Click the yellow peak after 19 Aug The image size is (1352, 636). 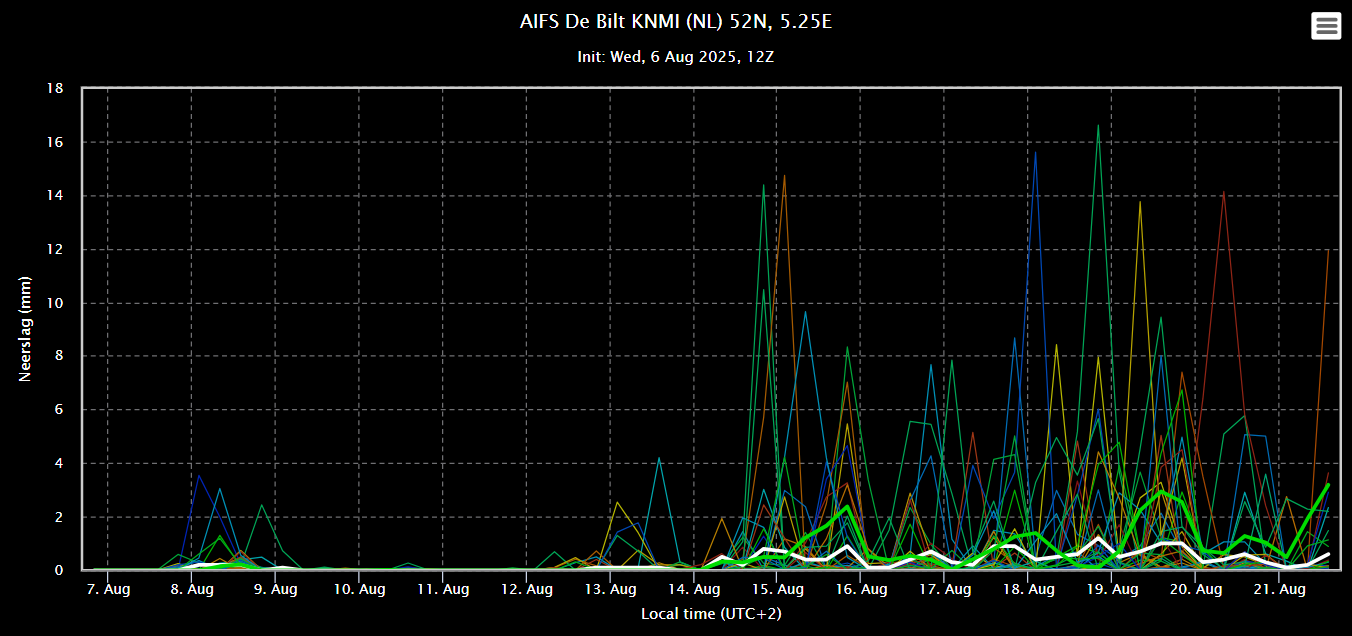pyautogui.click(x=1140, y=202)
